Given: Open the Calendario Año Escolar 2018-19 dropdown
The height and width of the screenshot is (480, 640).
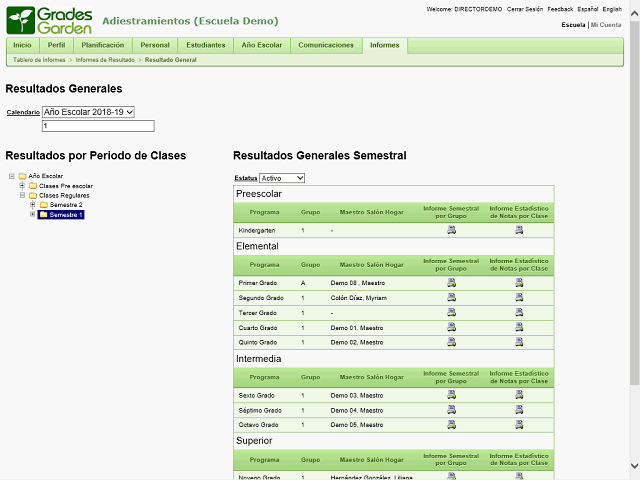Looking at the screenshot, I should point(88,112).
